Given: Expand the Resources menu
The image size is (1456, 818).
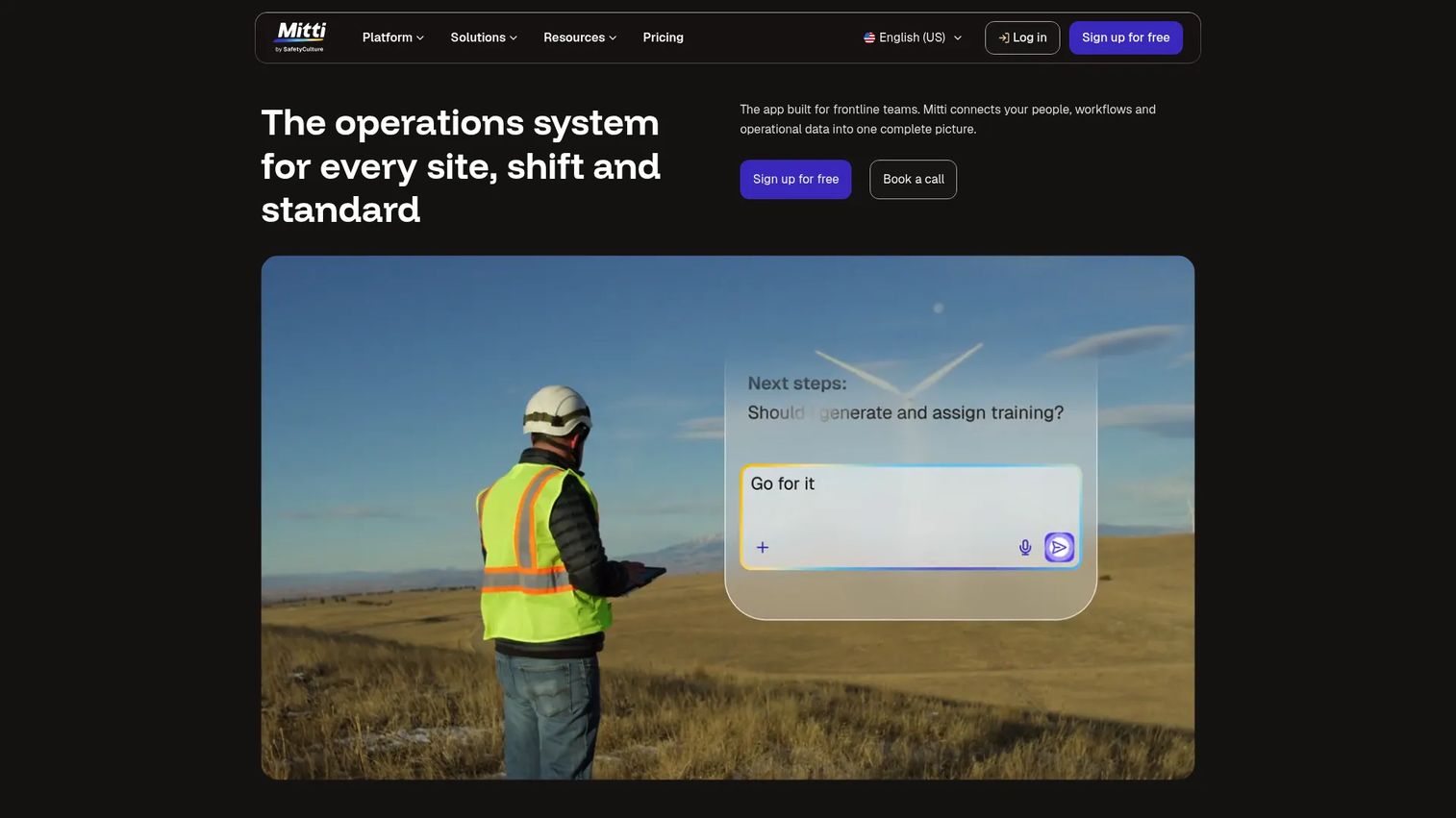Looking at the screenshot, I should tap(580, 37).
